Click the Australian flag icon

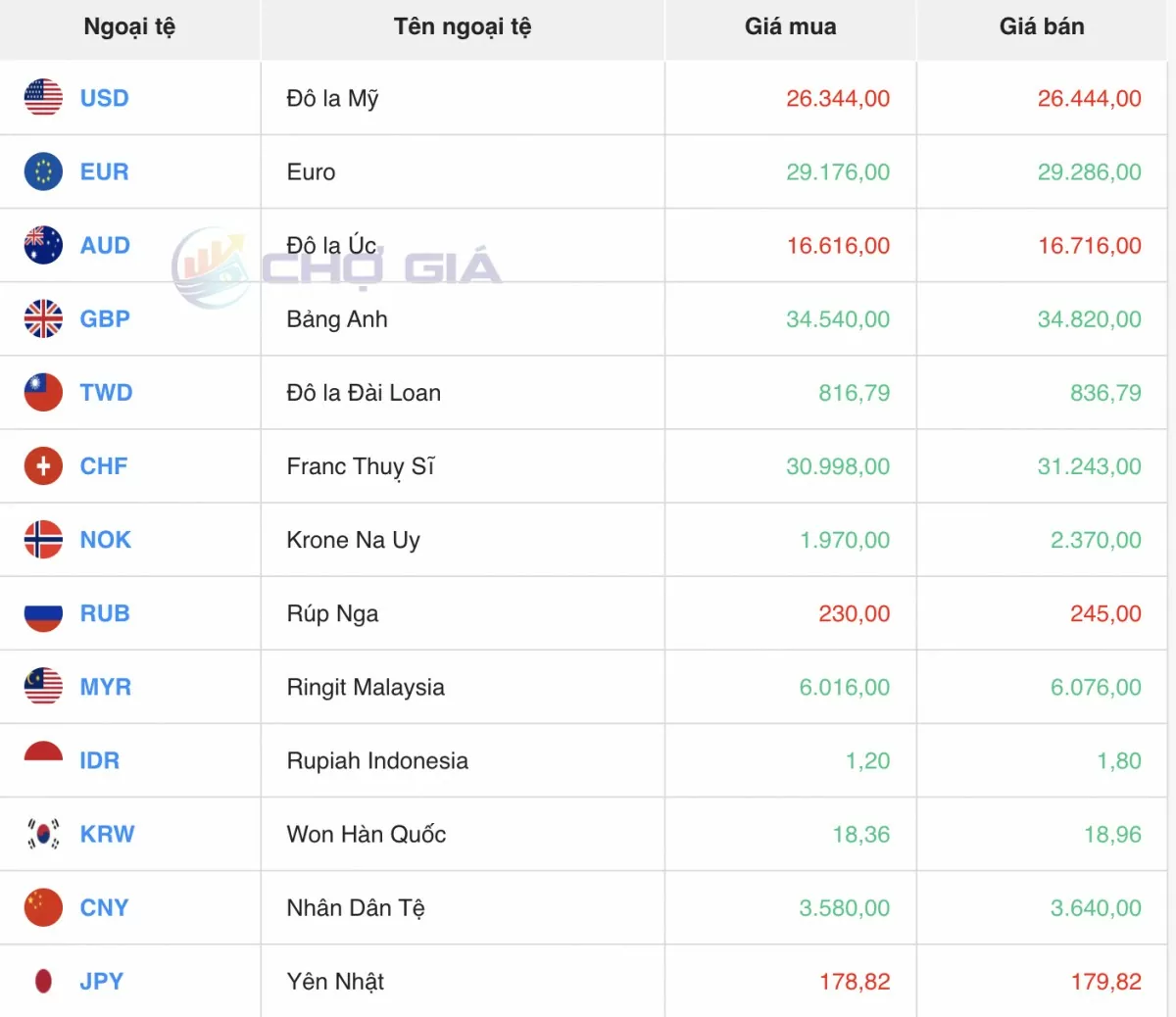[x=43, y=245]
